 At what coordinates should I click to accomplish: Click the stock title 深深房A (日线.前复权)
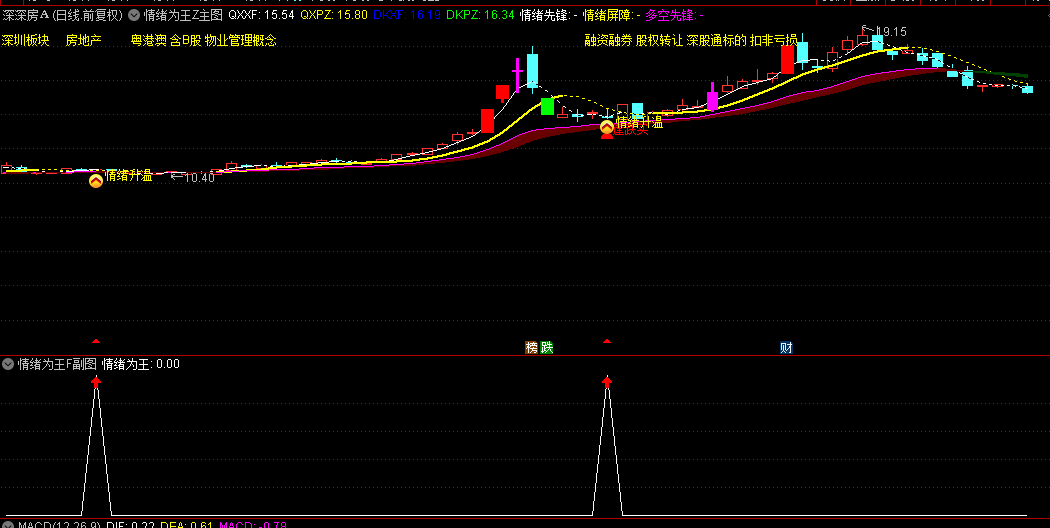62,14
